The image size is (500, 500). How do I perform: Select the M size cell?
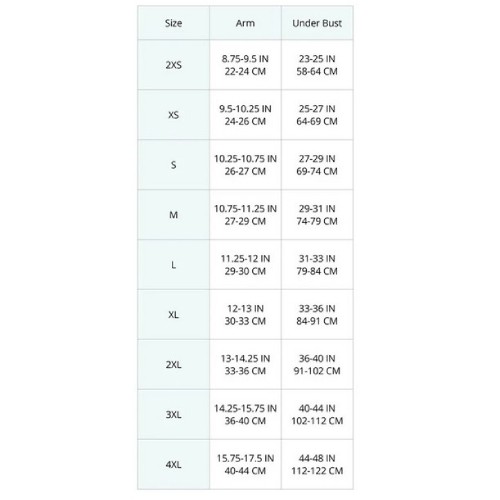pos(173,215)
